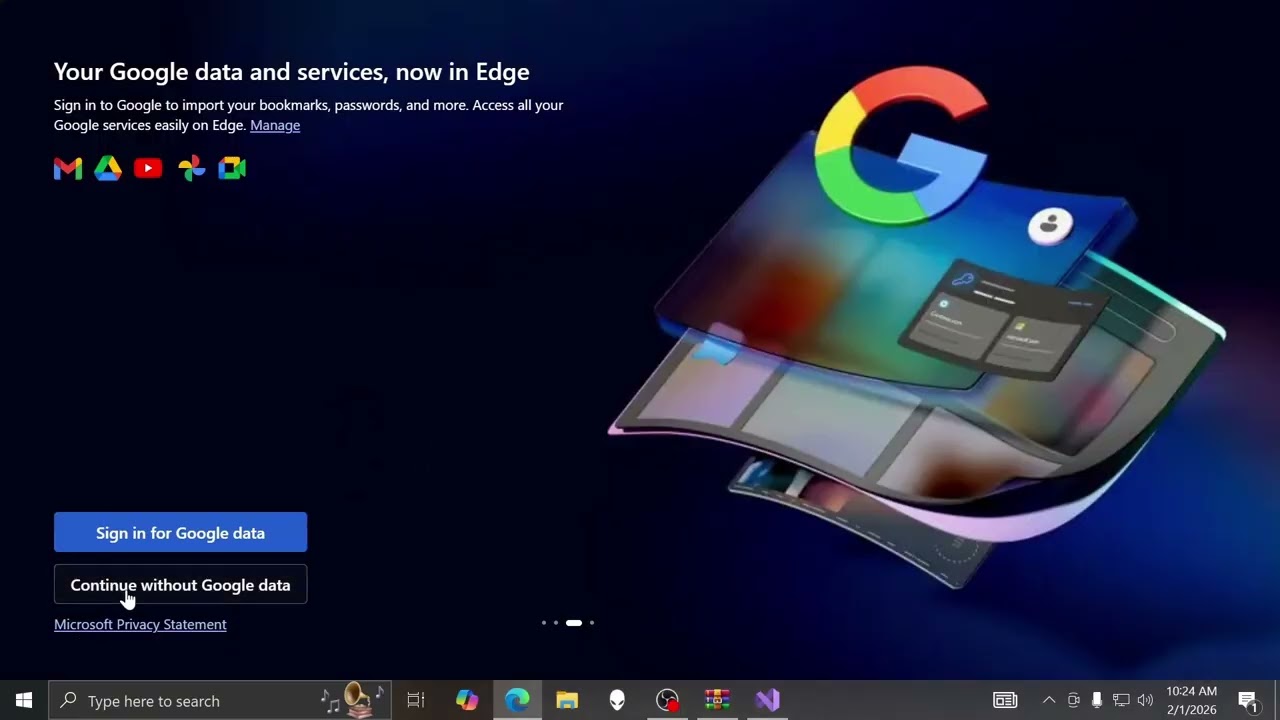Open the volume speaker tray icon
This screenshot has width=1280, height=720.
(x=1145, y=701)
